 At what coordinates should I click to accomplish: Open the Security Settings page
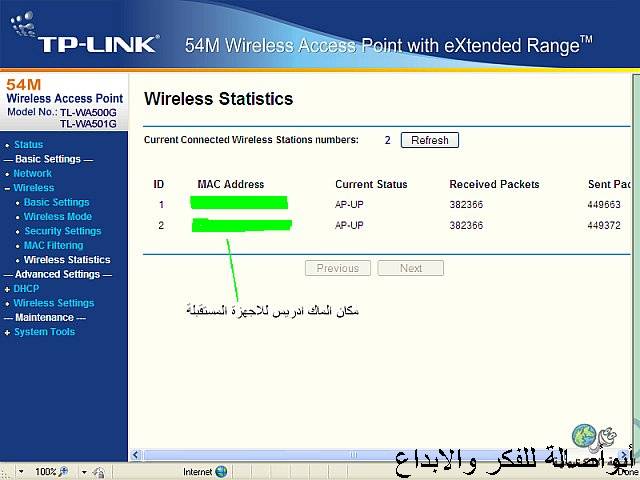click(62, 231)
